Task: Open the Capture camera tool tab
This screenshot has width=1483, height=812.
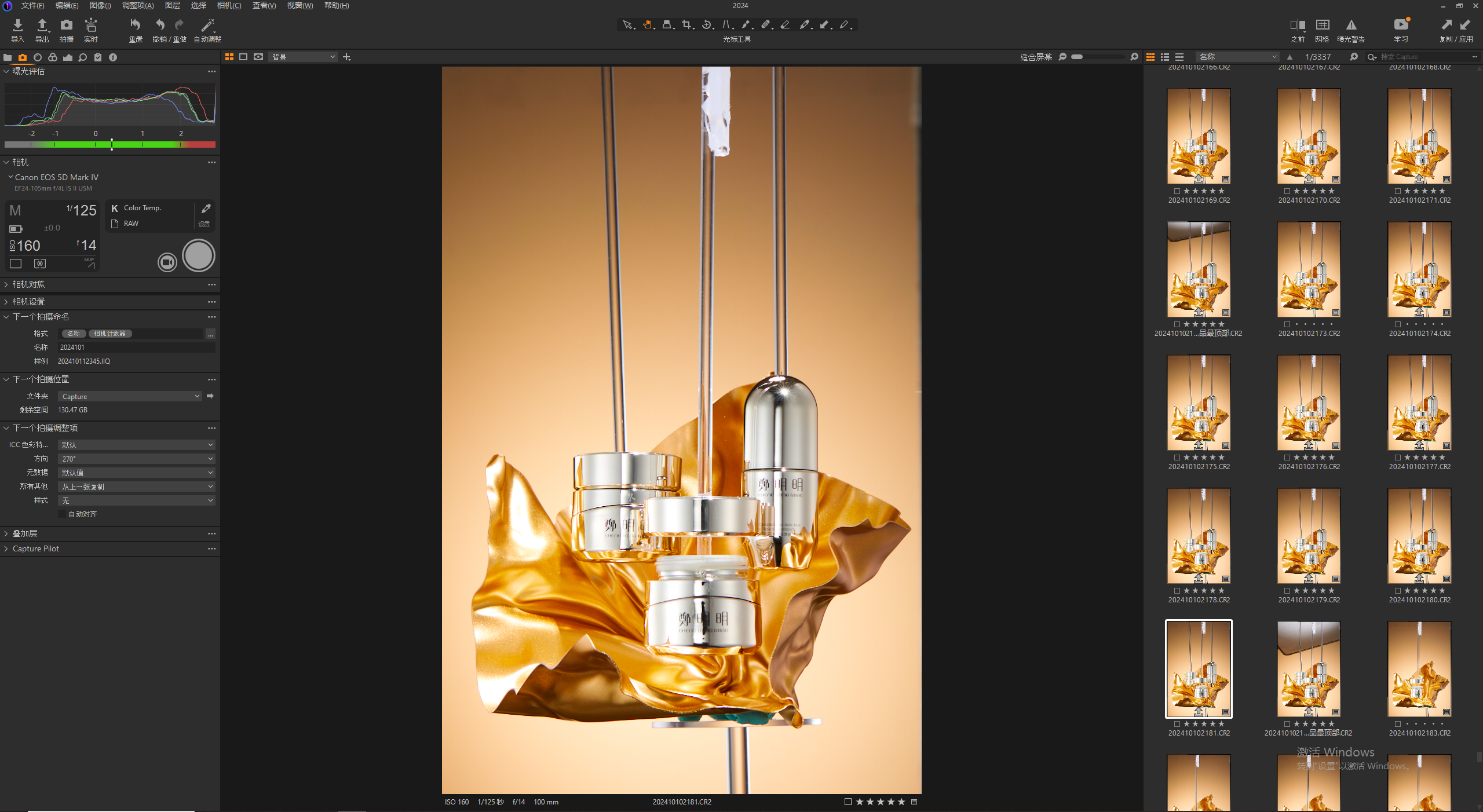Action: point(23,57)
